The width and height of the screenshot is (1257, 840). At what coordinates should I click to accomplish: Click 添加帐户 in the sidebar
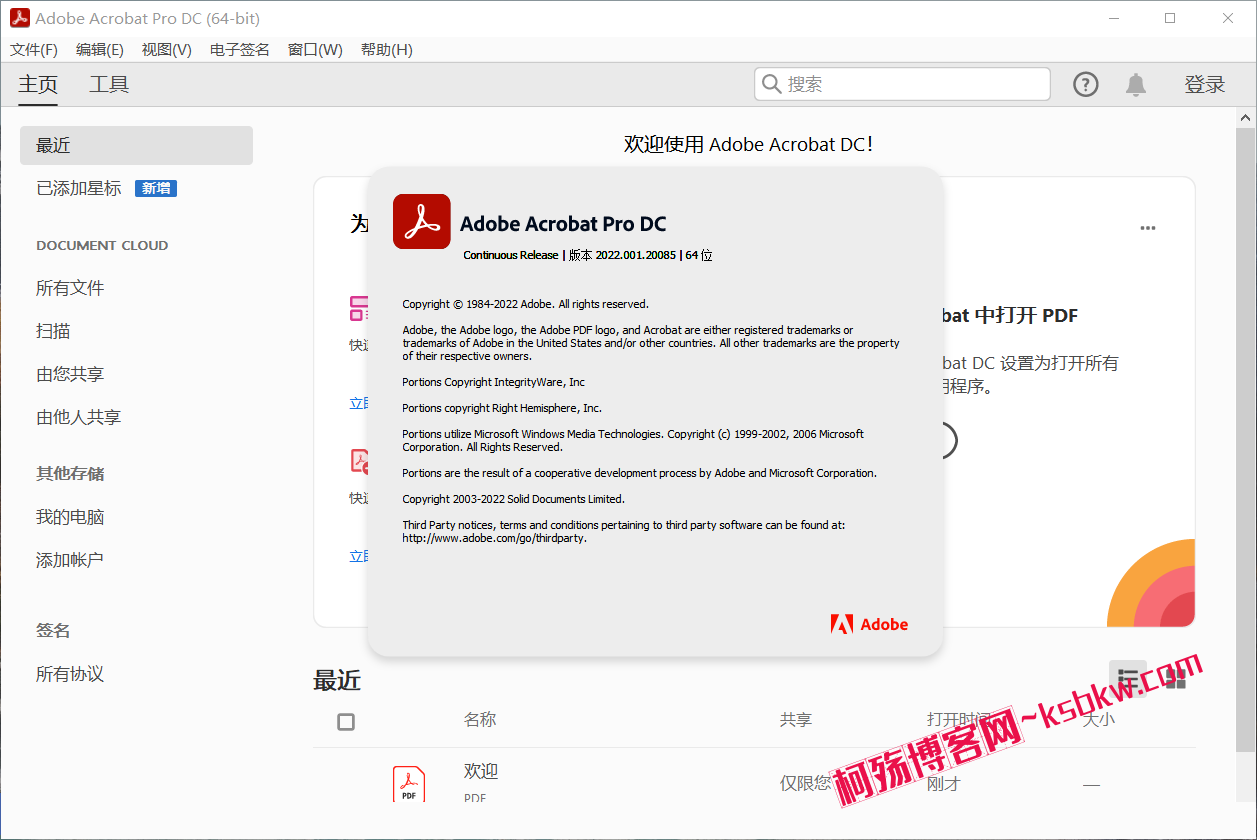[70, 560]
